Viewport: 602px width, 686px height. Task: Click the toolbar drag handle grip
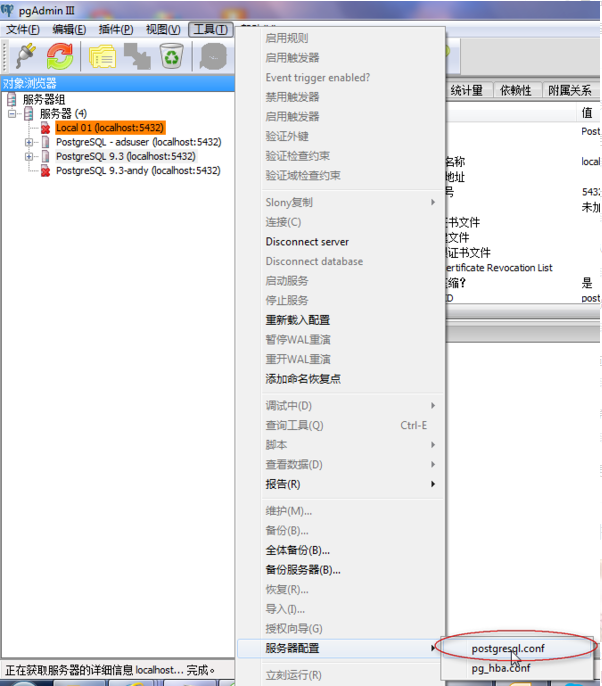click(x=5, y=56)
